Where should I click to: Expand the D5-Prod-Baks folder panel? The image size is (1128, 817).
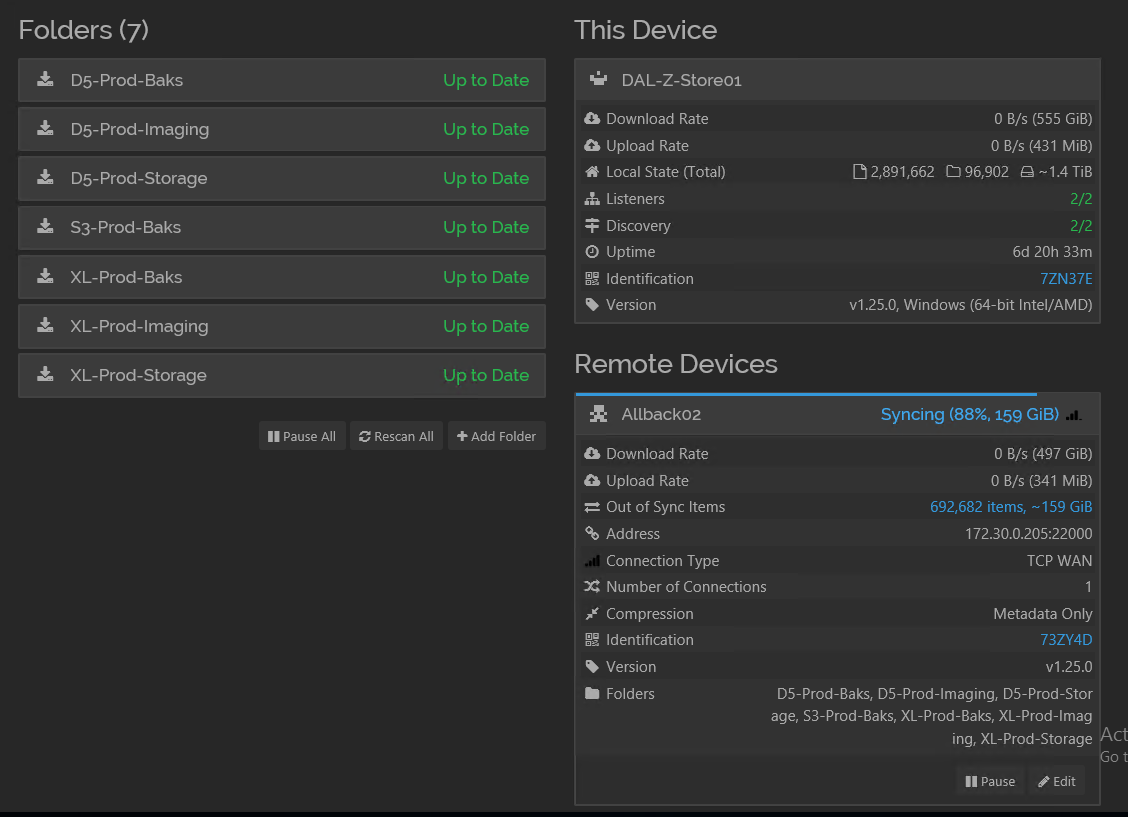tap(282, 80)
